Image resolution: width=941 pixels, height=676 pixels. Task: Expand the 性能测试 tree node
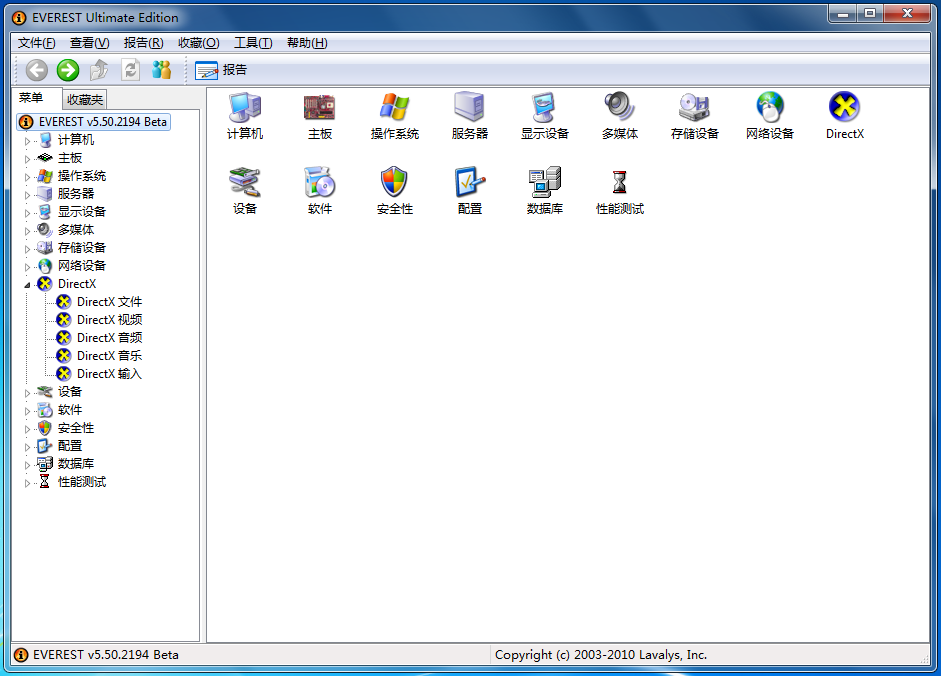(28, 483)
